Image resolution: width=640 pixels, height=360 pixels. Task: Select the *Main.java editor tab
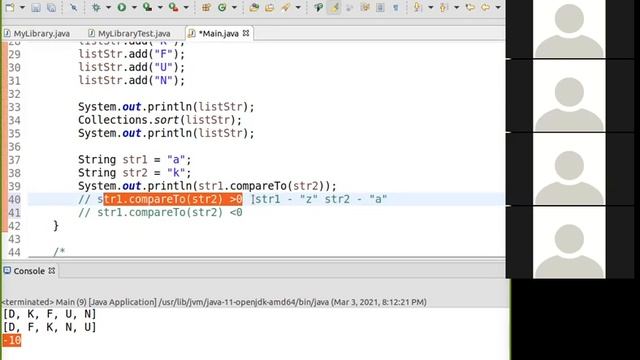pyautogui.click(x=218, y=33)
